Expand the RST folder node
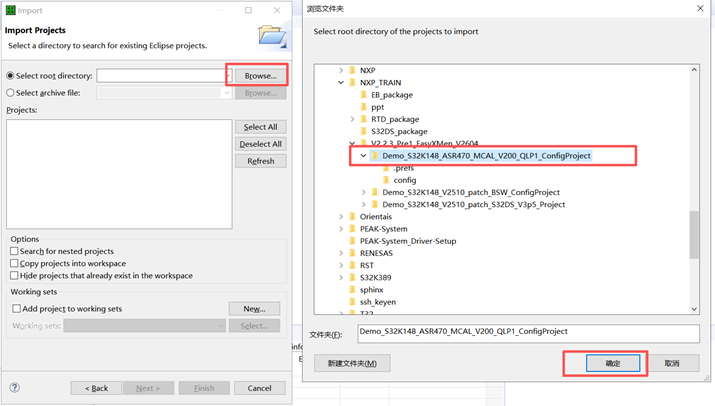 click(x=341, y=265)
